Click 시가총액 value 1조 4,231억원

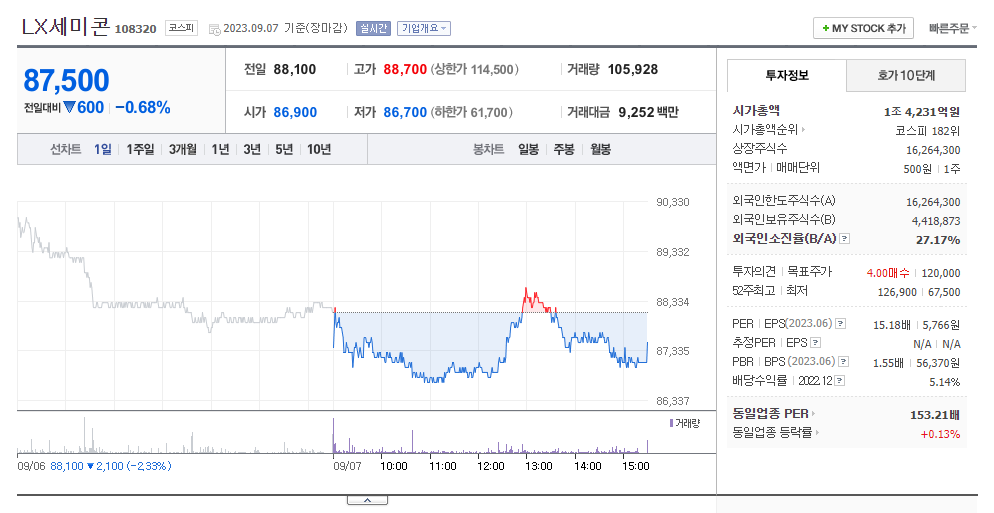922,112
